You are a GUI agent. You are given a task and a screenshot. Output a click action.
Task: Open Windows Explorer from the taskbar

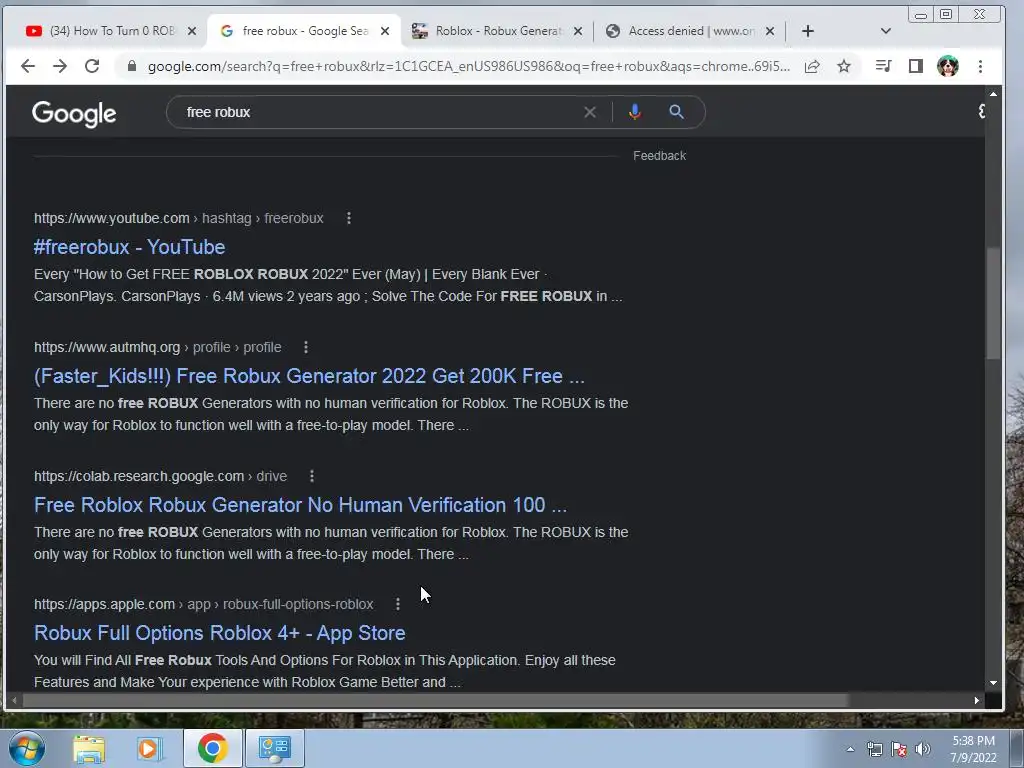pyautogui.click(x=89, y=748)
